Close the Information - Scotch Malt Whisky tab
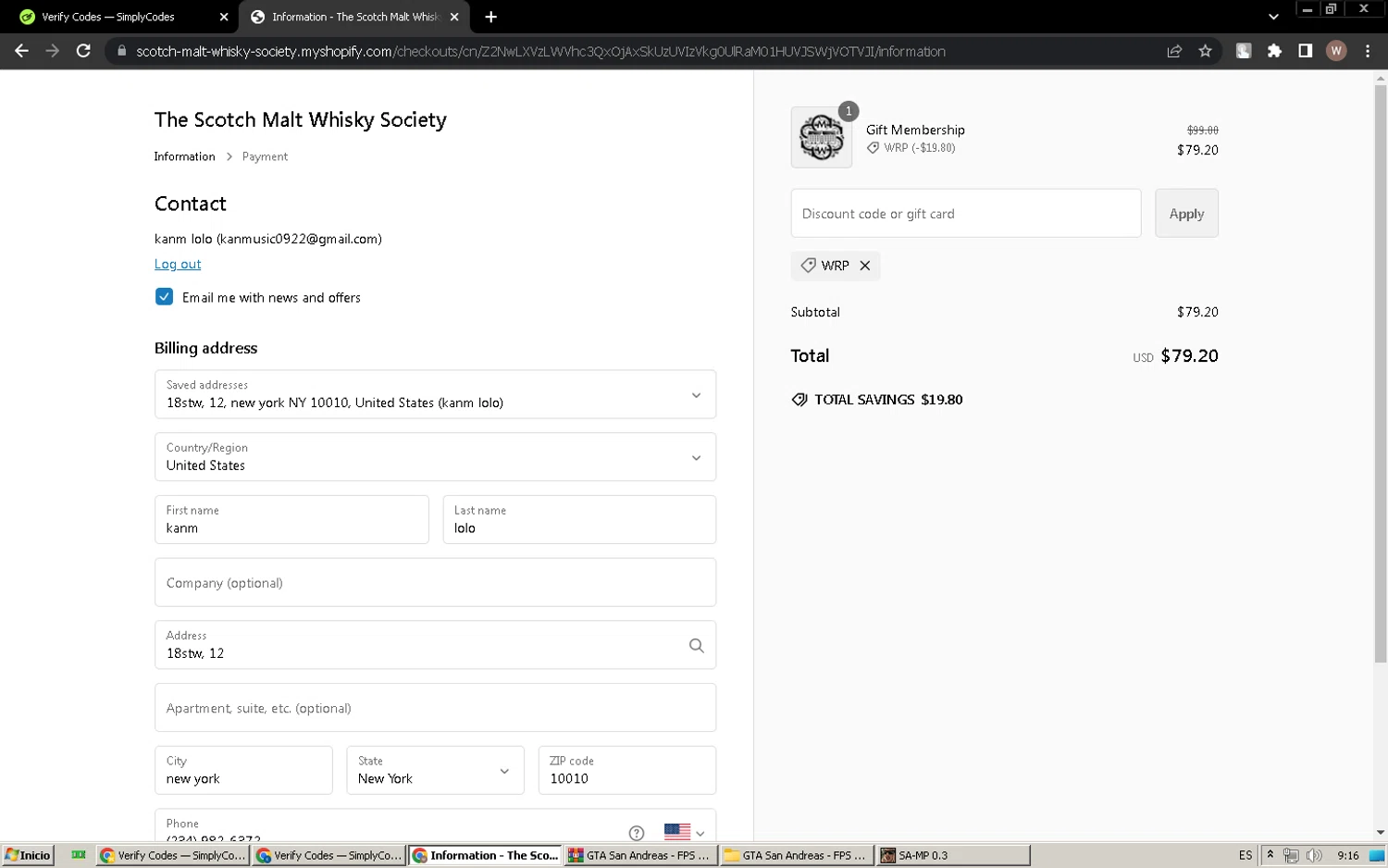 (x=454, y=17)
